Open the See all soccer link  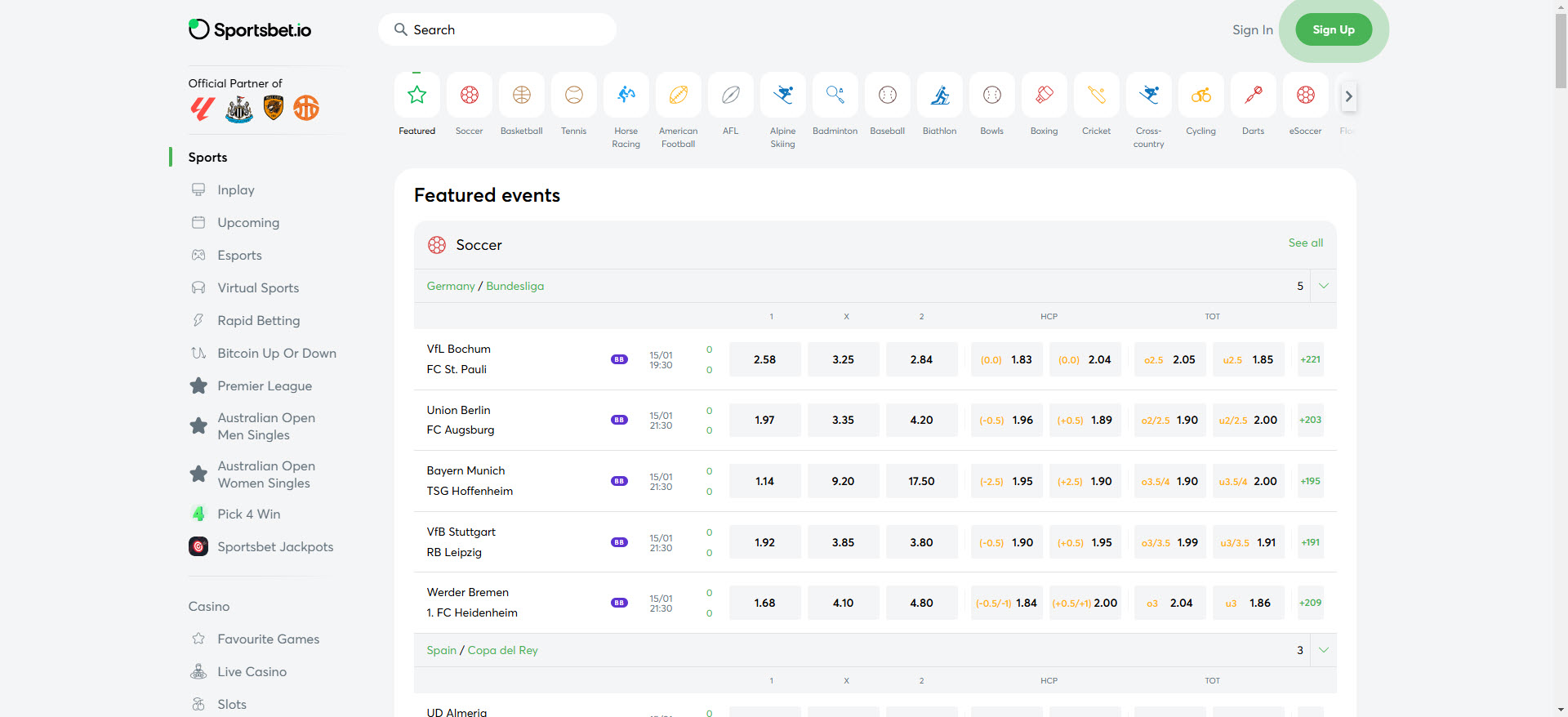1305,243
